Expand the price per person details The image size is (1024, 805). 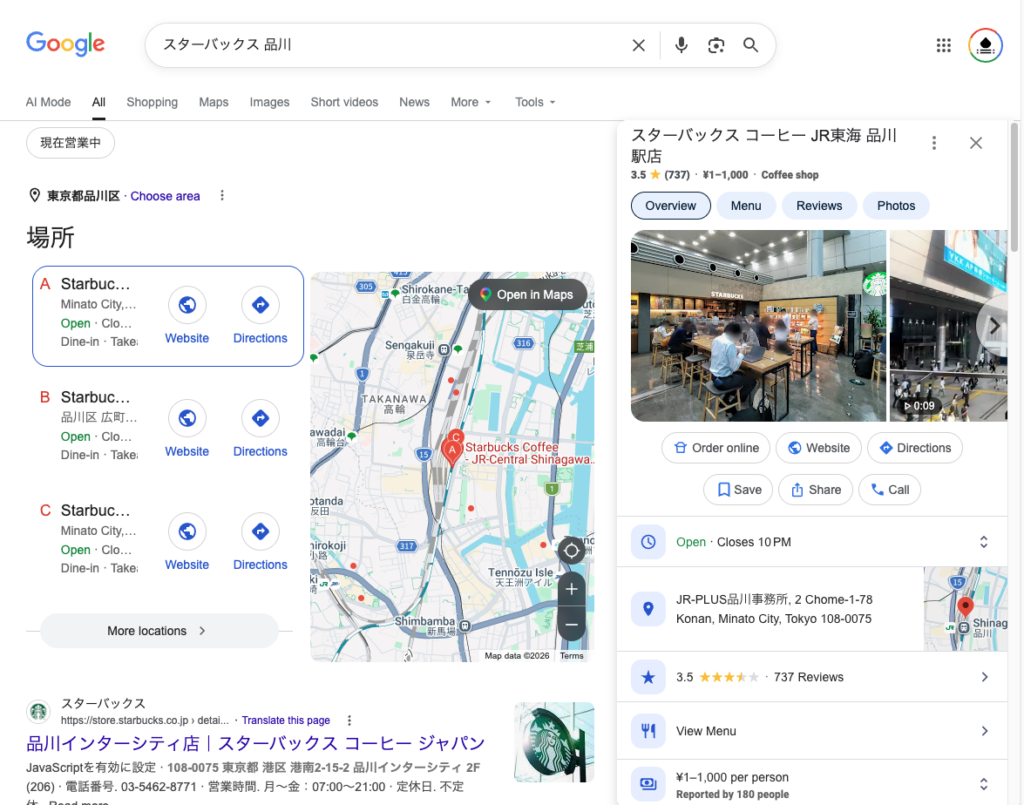(983, 785)
